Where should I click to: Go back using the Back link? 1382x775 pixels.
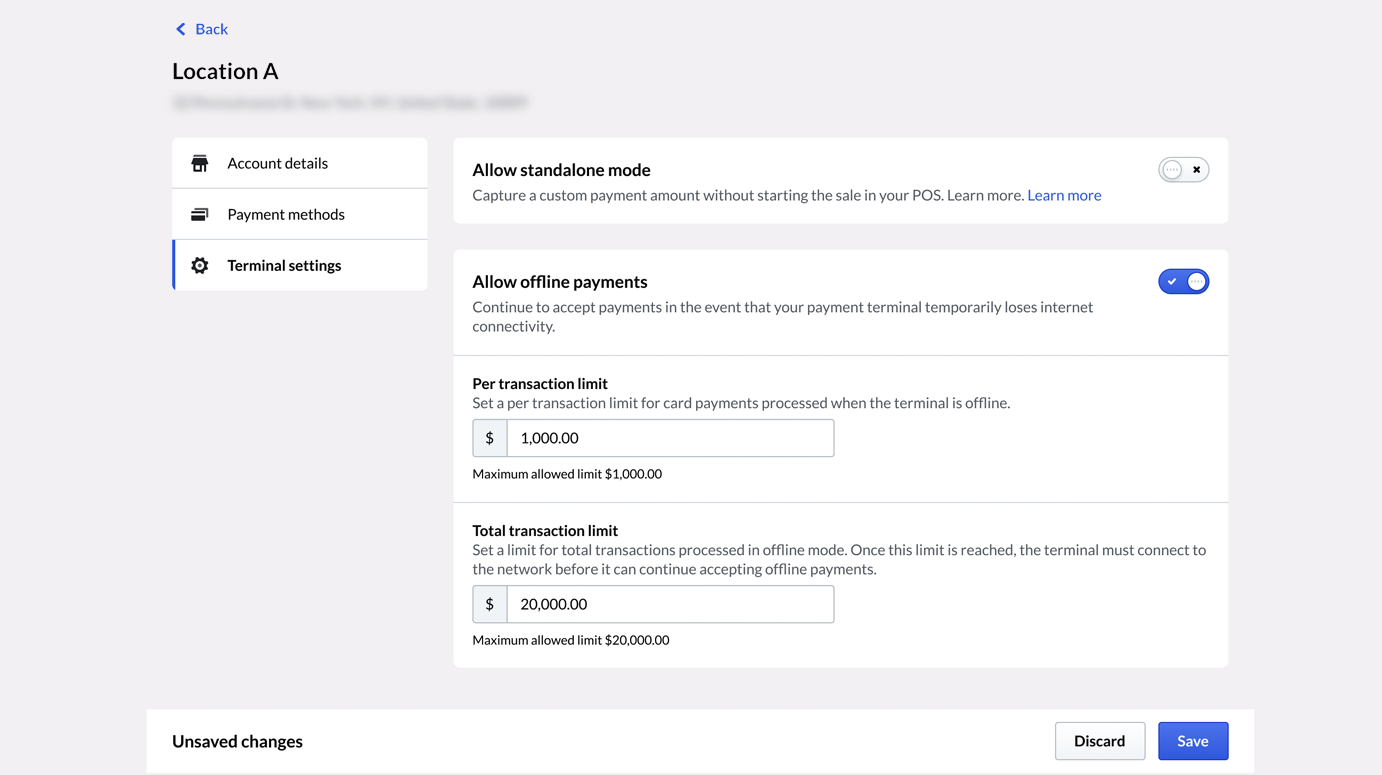(x=211, y=29)
